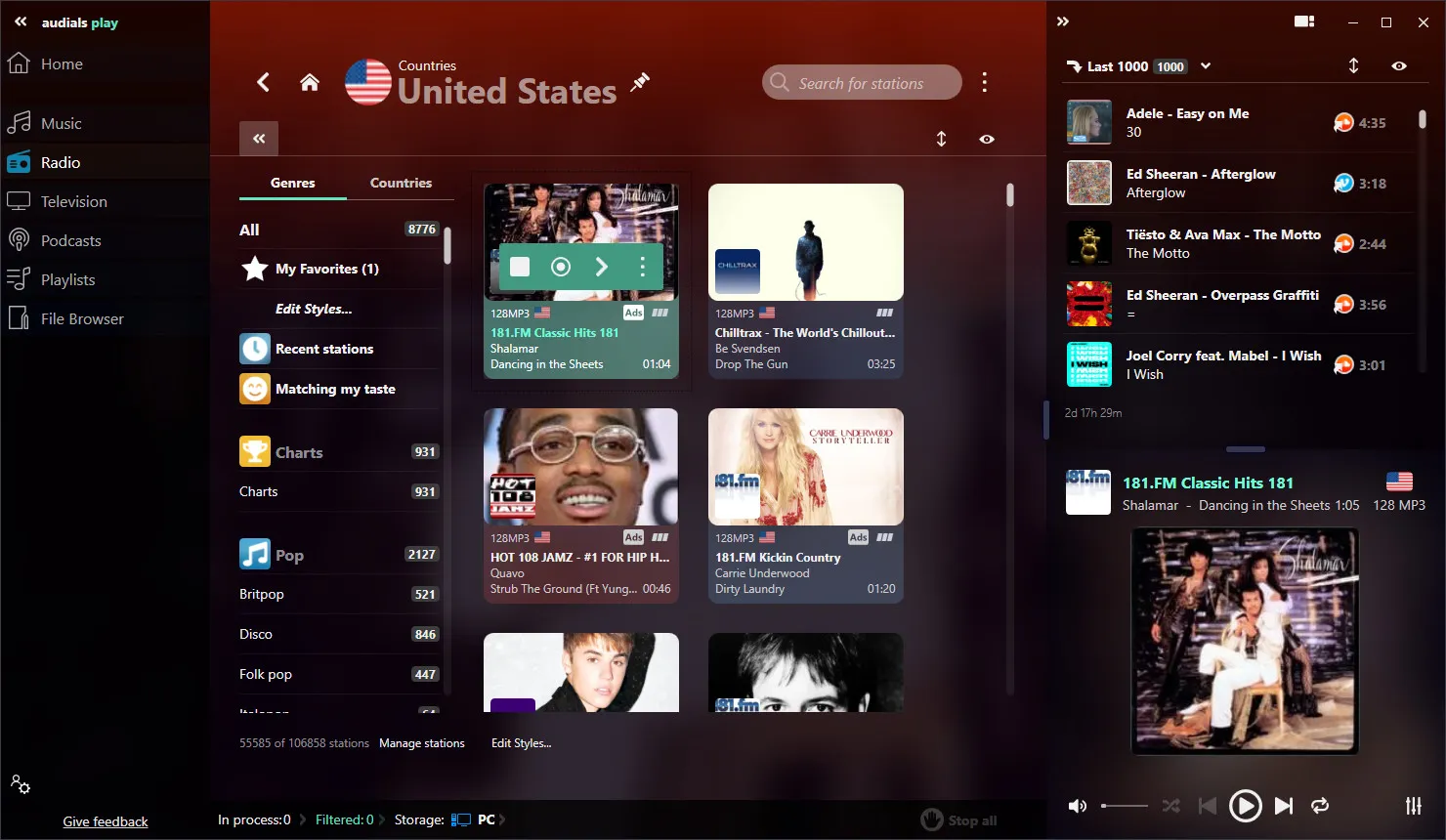This screenshot has height=840, width=1446.
Task: Select the Pop category header
Action: point(339,555)
